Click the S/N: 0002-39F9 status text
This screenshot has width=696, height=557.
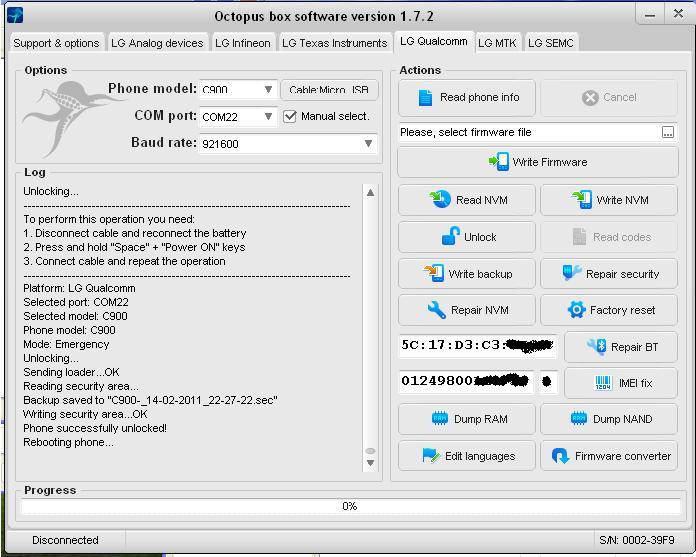click(x=637, y=540)
